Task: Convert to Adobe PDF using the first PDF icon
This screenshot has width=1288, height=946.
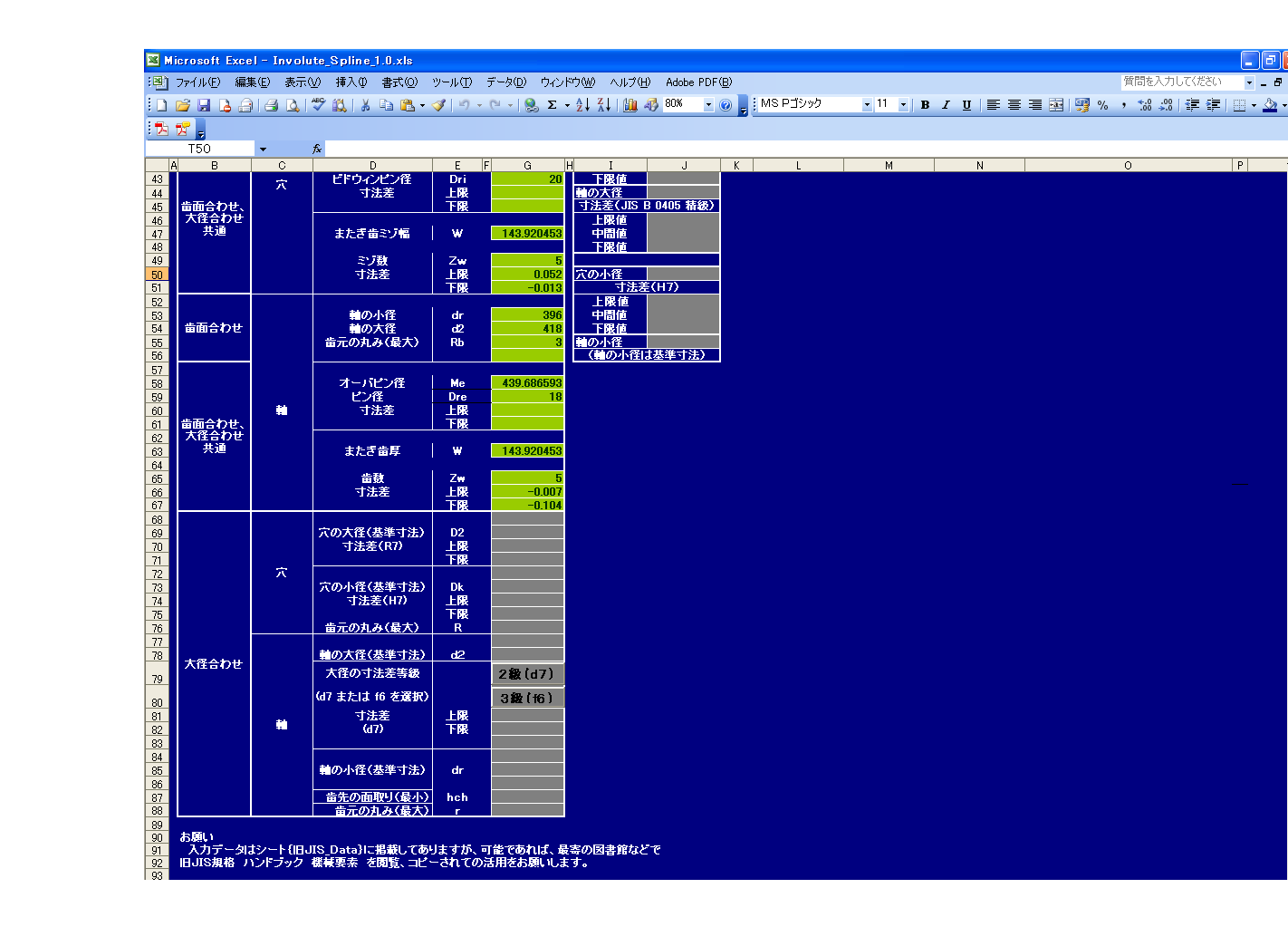Action: point(161,129)
